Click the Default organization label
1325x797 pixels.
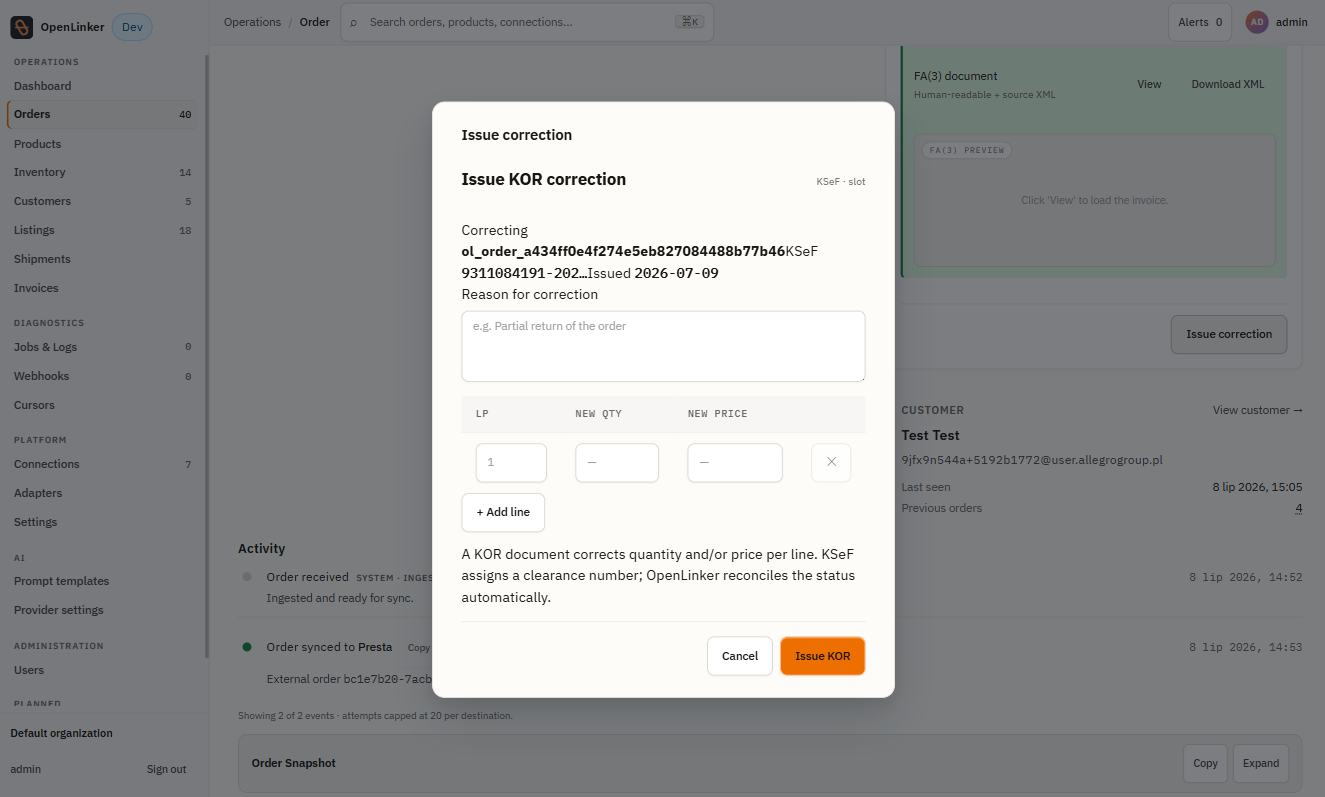[61, 733]
